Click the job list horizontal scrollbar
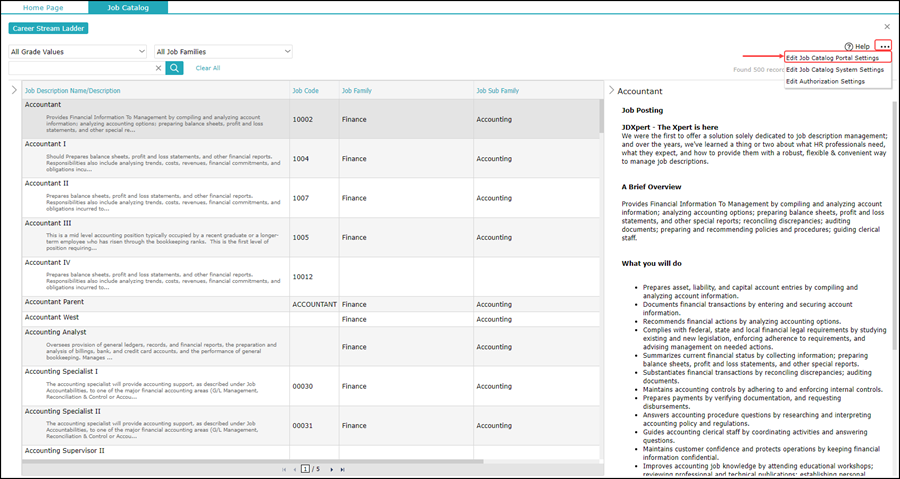The width and height of the screenshot is (900, 479). coord(253,461)
